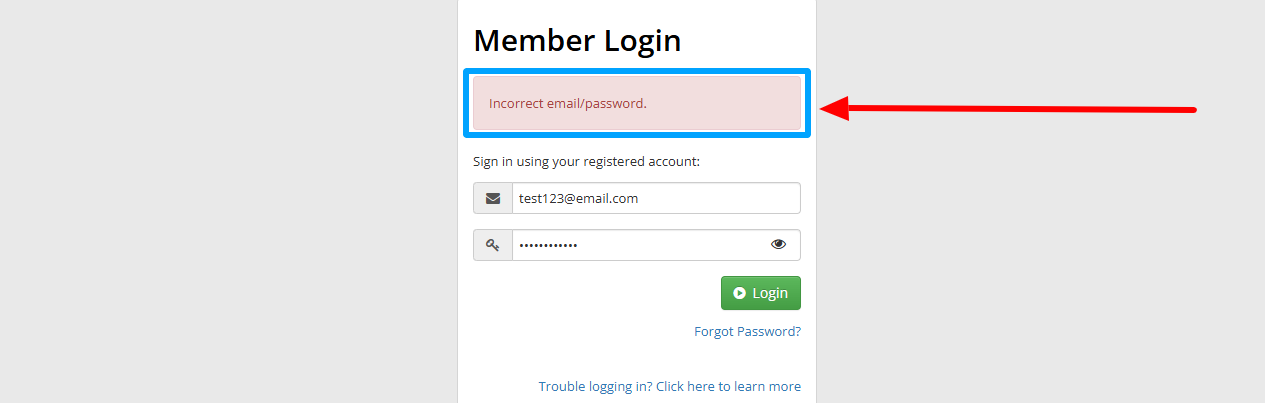Image resolution: width=1265 pixels, height=403 pixels.
Task: Click the envelope icon beside the email field
Action: (x=493, y=198)
